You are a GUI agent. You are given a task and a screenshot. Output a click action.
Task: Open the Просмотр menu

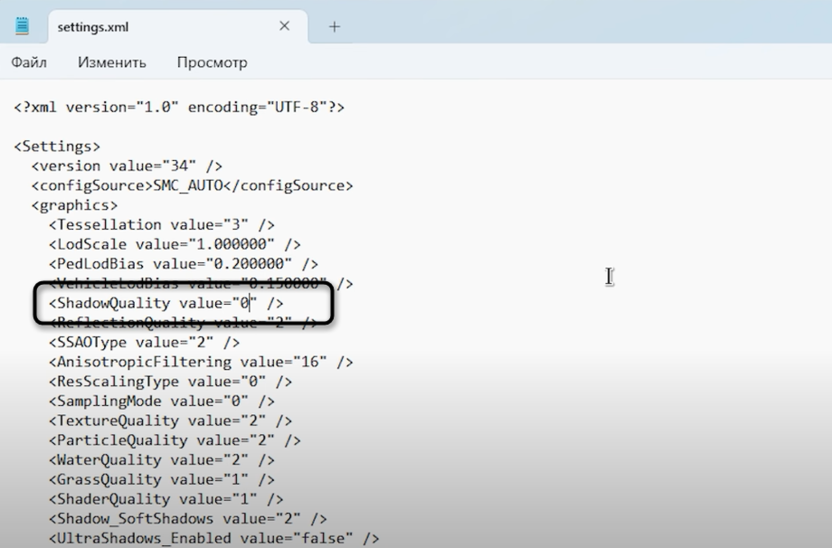(x=212, y=63)
